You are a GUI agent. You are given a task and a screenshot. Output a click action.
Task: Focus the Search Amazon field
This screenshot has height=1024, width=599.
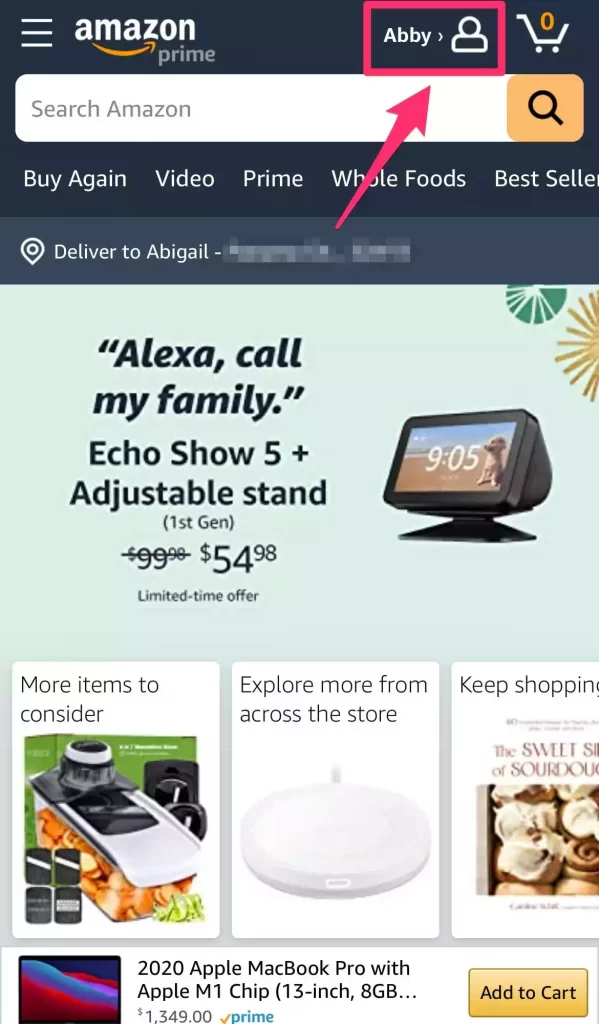pyautogui.click(x=261, y=108)
